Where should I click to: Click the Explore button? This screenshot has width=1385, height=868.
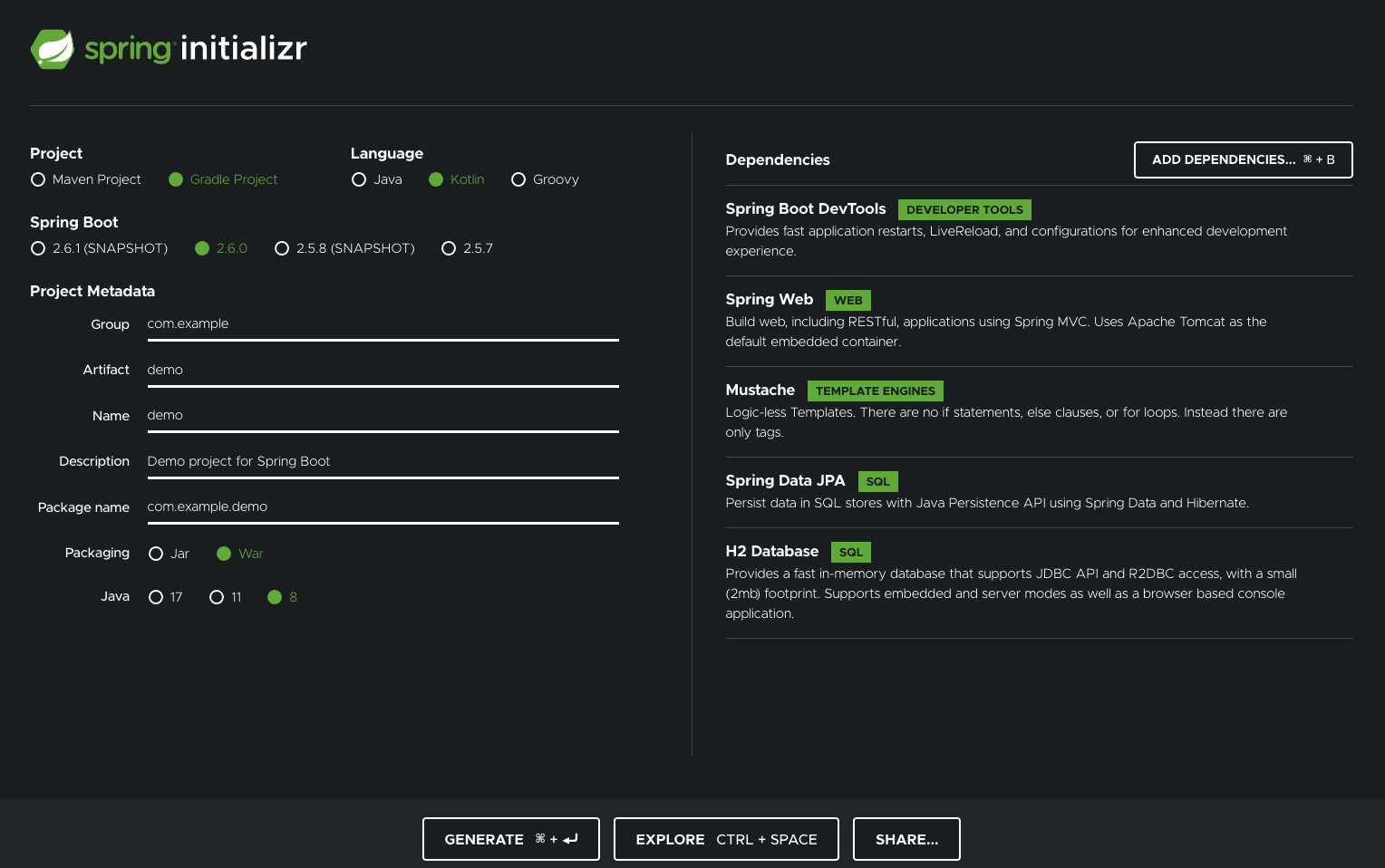pyautogui.click(x=726, y=839)
